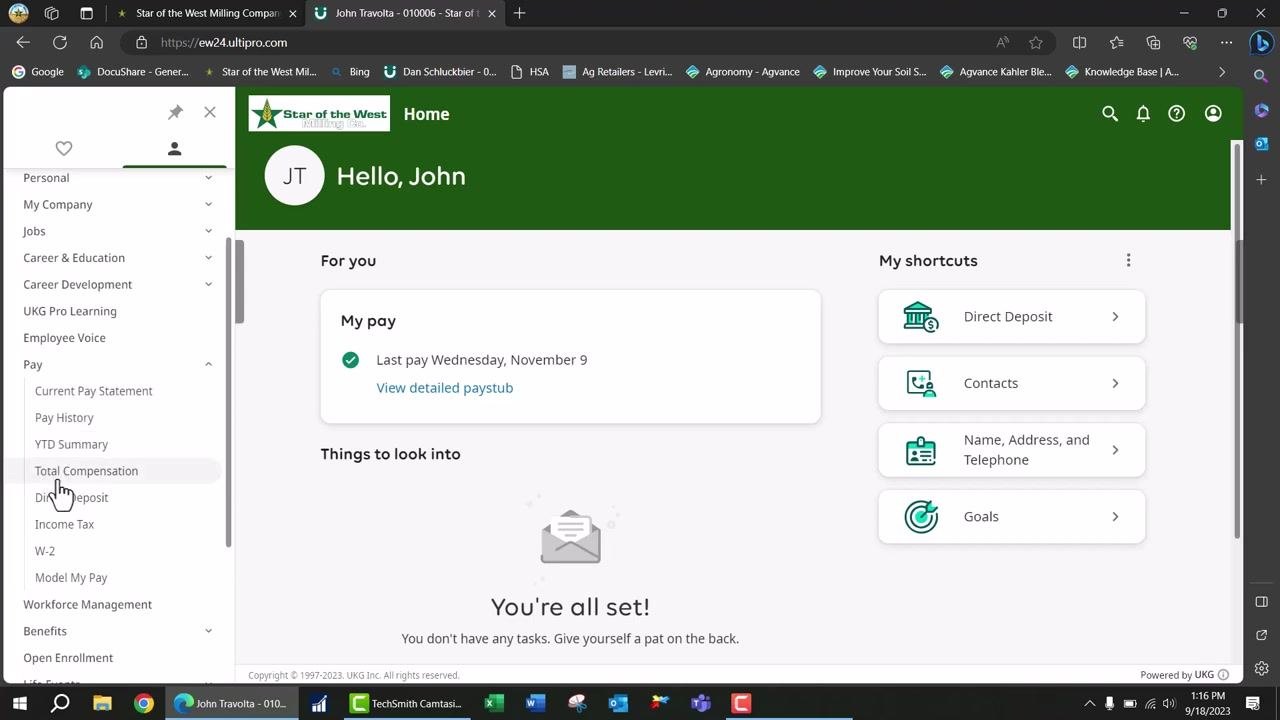The height and width of the screenshot is (720, 1280).
Task: Open YTD Summary
Action: coord(71,445)
